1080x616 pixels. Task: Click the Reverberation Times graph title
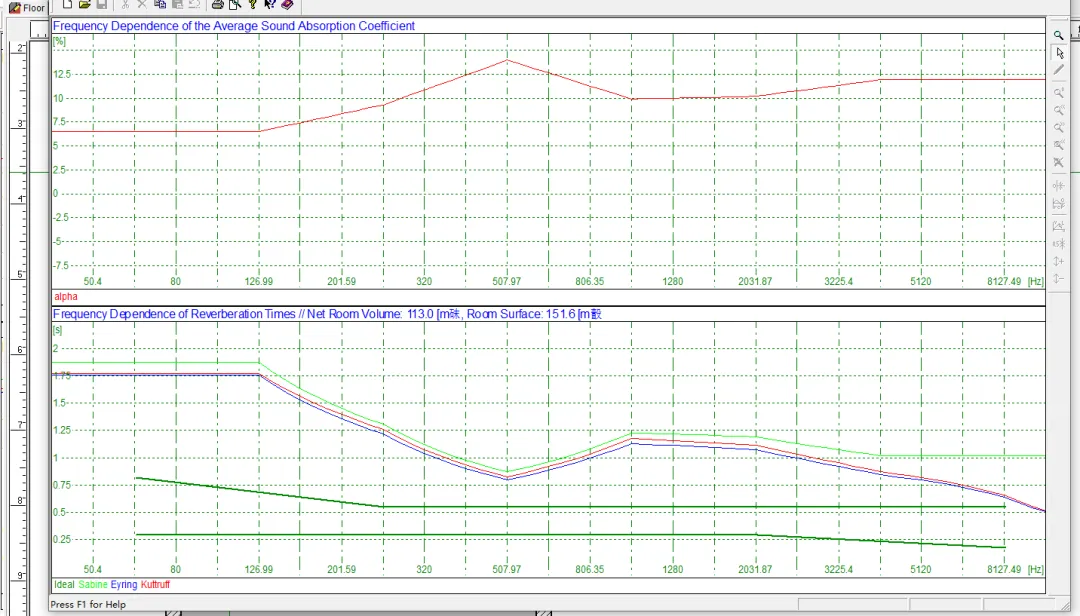coord(327,314)
